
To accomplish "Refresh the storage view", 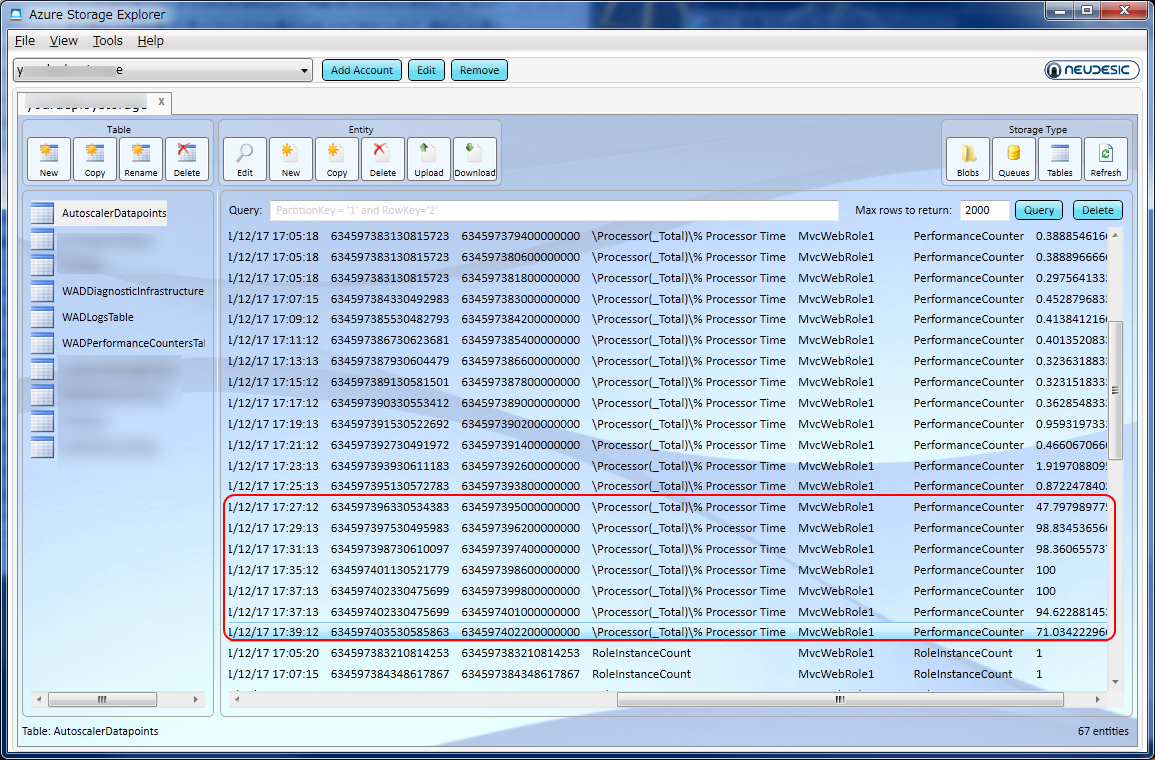I will pos(1105,159).
